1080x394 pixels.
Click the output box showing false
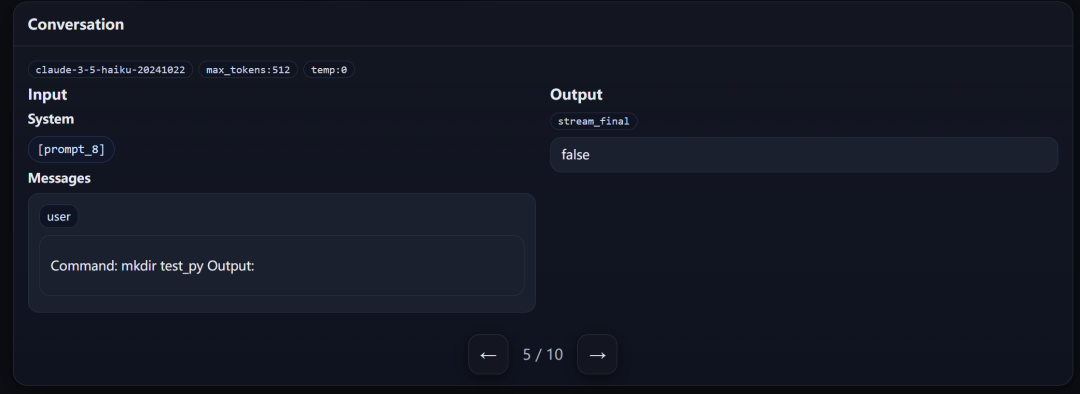point(804,155)
